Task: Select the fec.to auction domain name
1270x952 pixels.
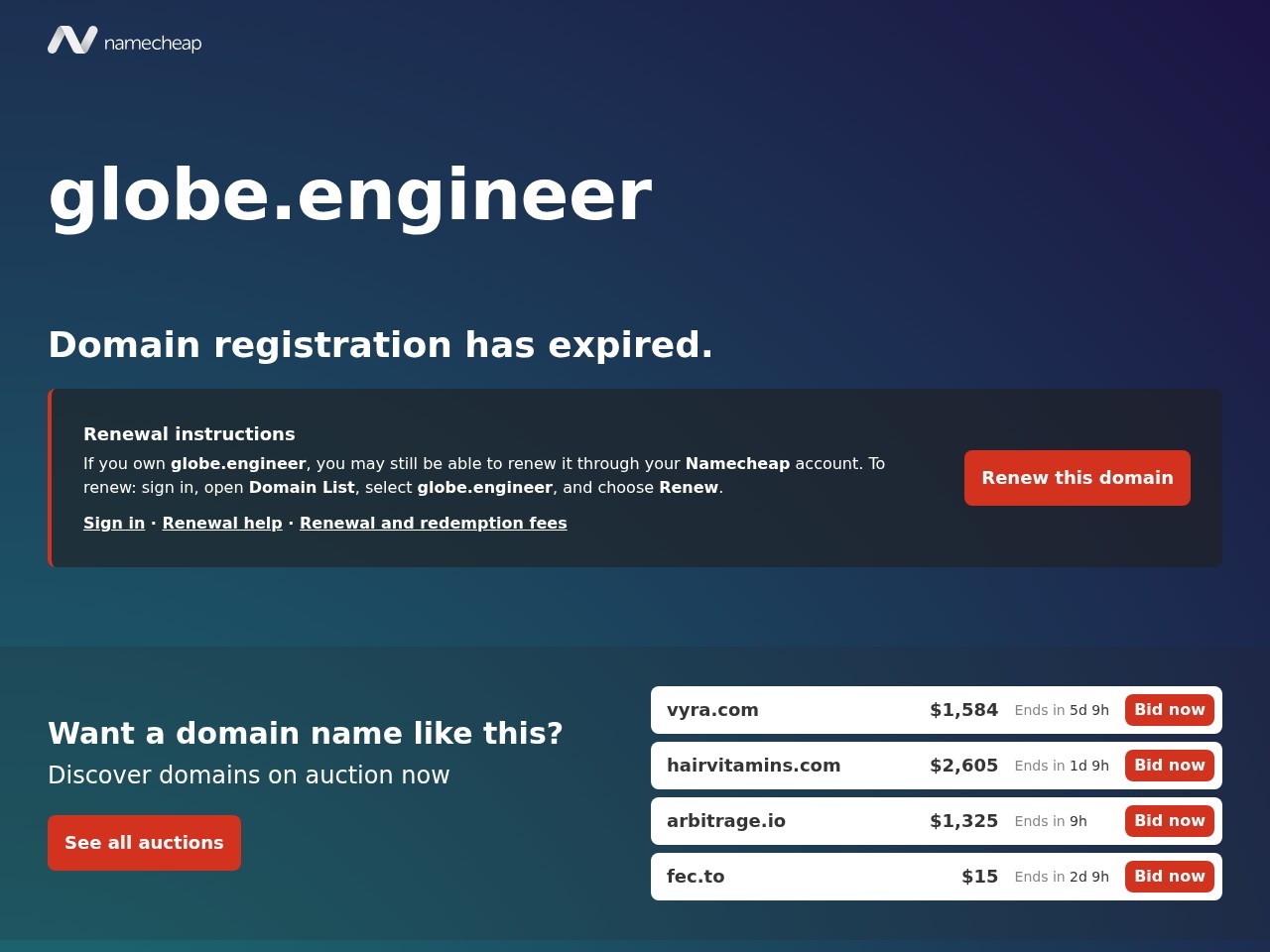Action: [696, 877]
